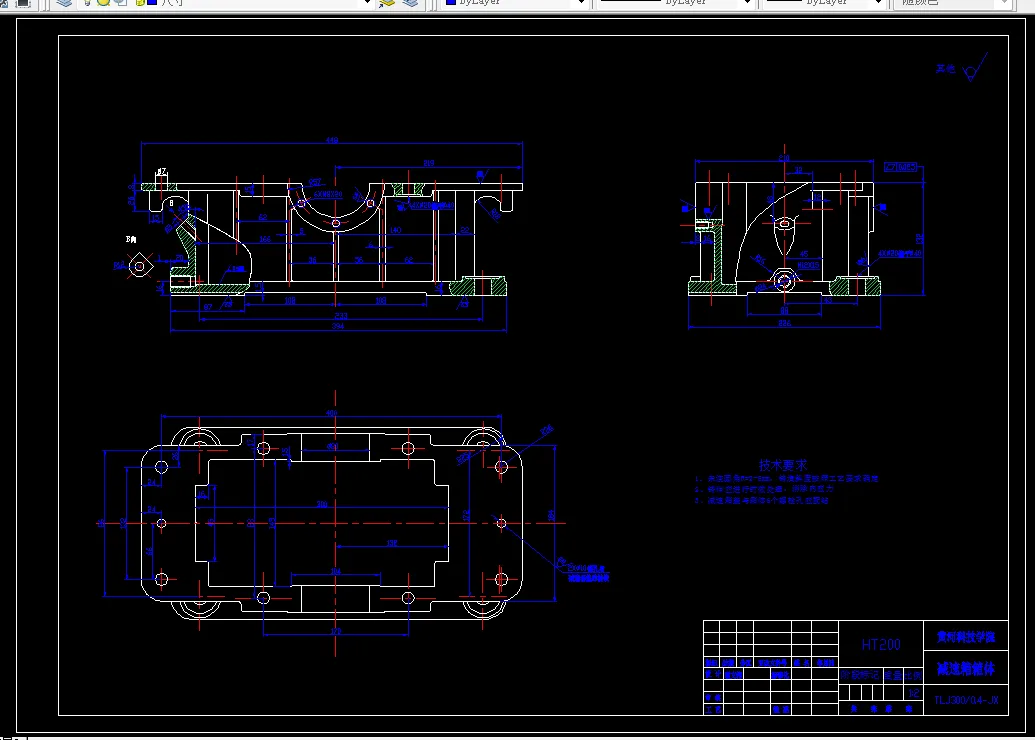Viewport: 1035px width, 740px height.
Task: Select the 技术要求 heading text
Action: point(783,465)
